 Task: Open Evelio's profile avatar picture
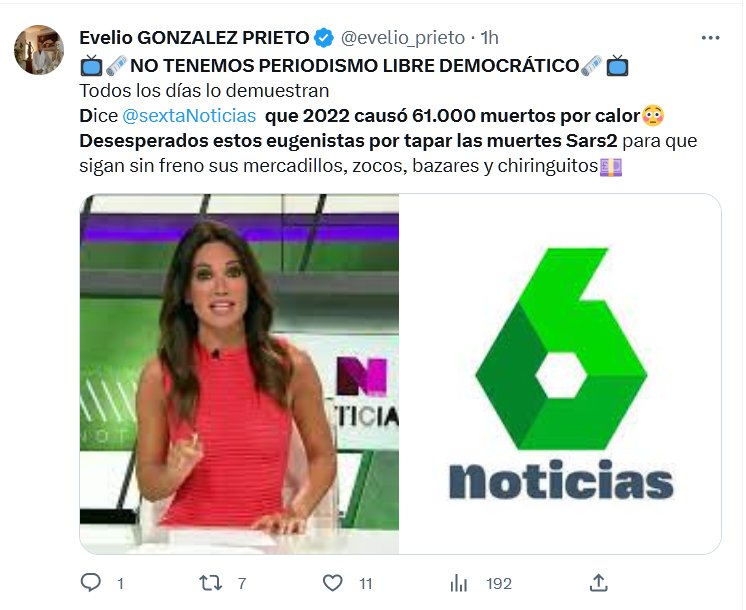(x=39, y=49)
